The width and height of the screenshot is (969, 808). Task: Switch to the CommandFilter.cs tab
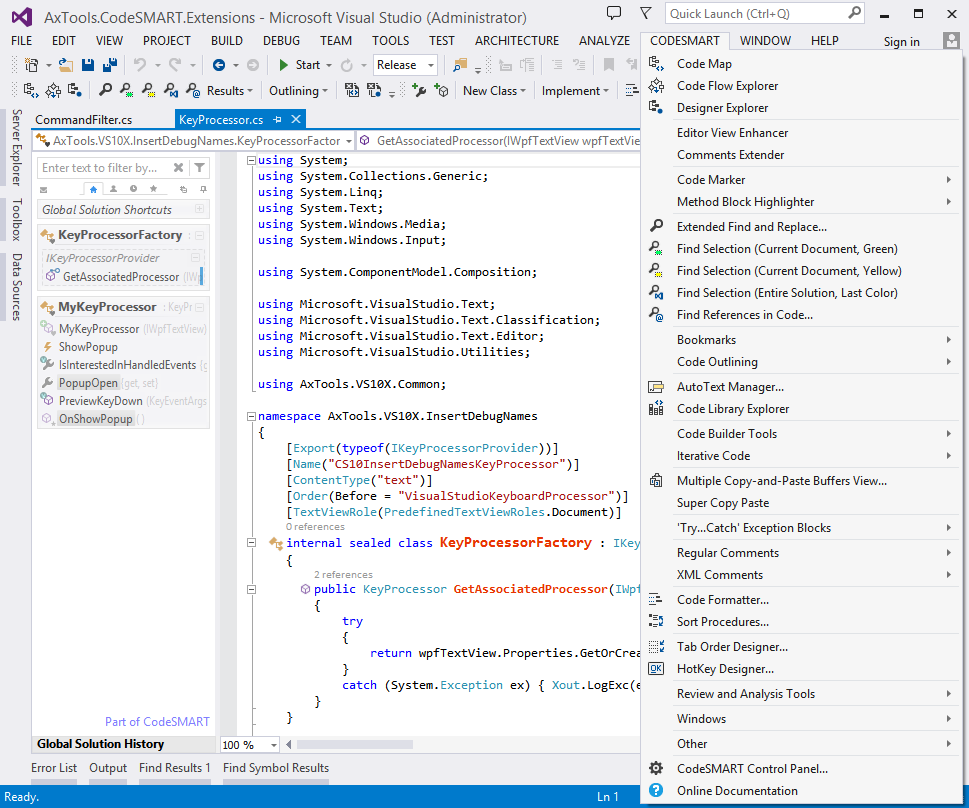pos(83,120)
